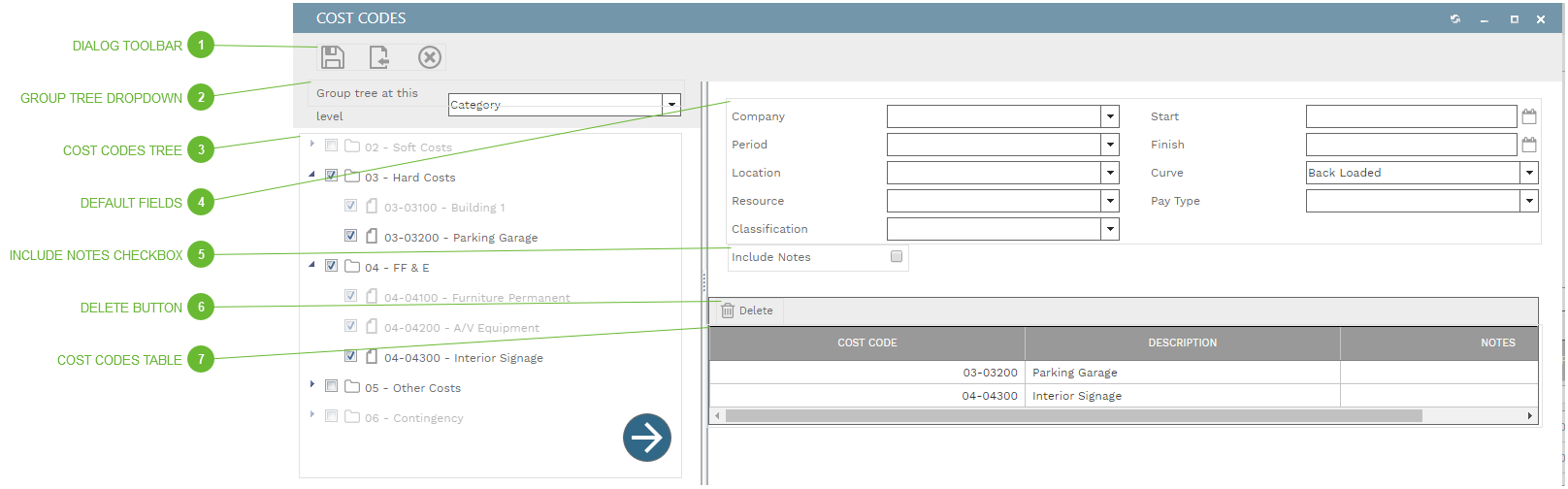Click the trash icon beside Delete
The width and height of the screenshot is (1568, 489).
pos(728,310)
